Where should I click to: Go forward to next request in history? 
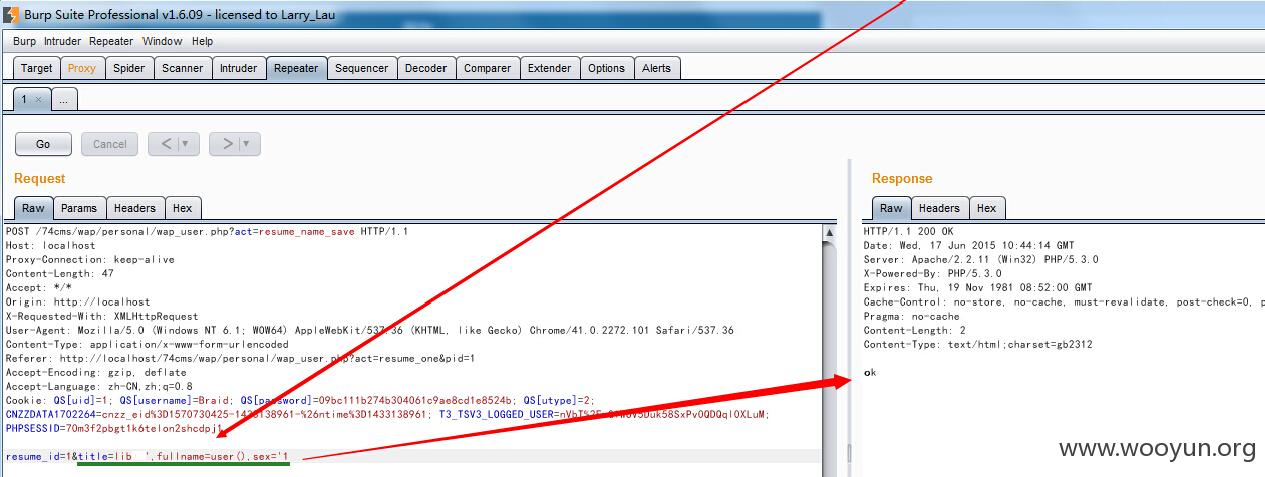[x=227, y=144]
